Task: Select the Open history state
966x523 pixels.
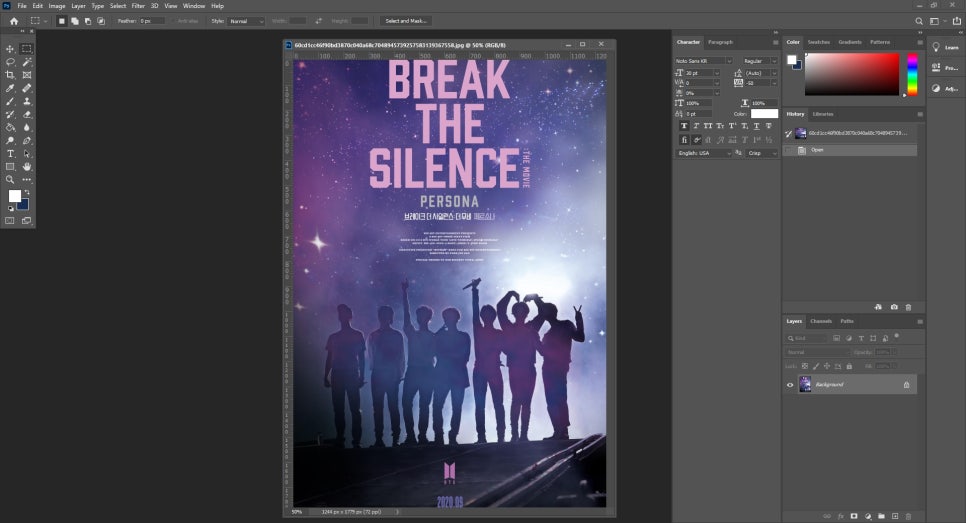Action: [x=850, y=150]
